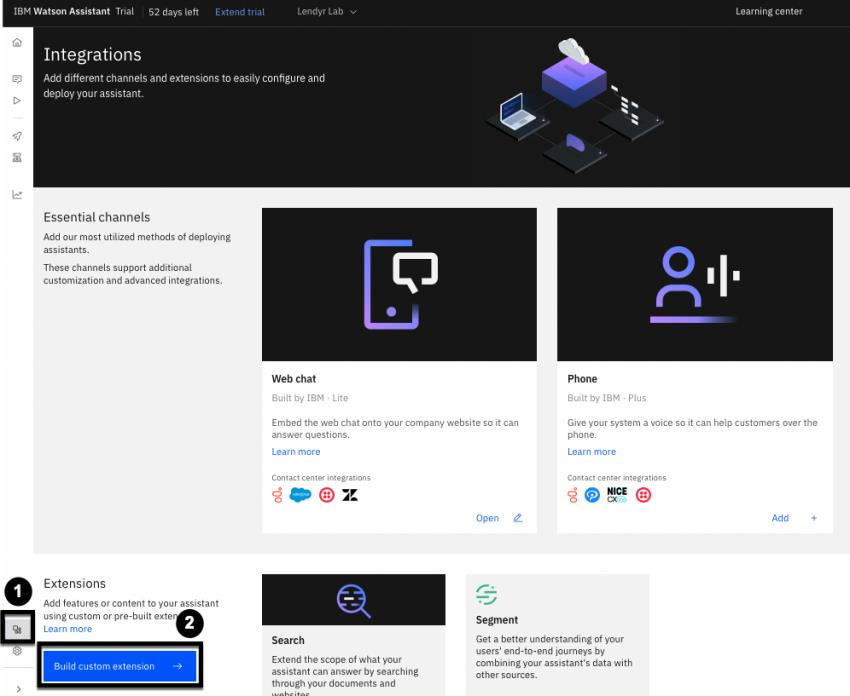Click the Phone card title
The image size is (850, 696).
pyautogui.click(x=582, y=379)
